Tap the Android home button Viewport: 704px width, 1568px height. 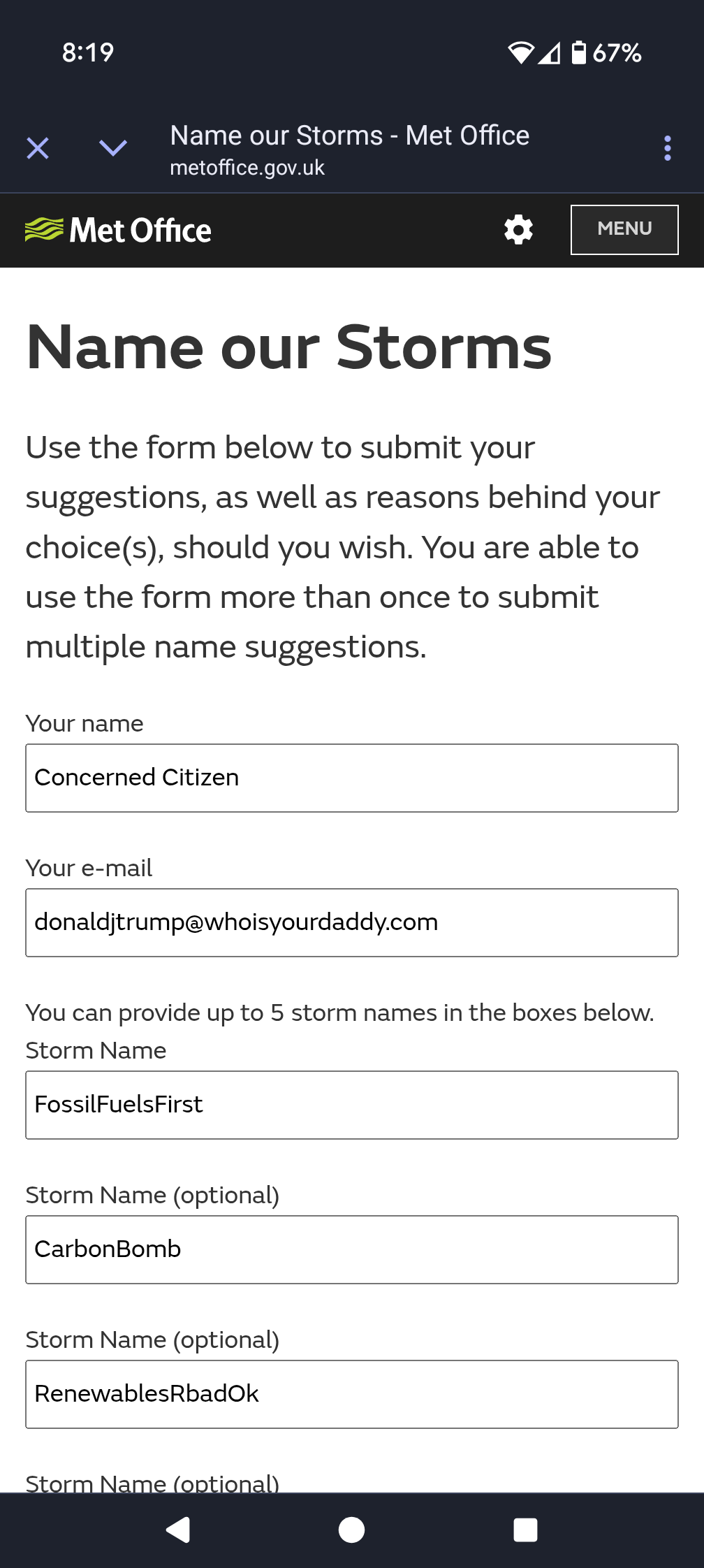tap(351, 1530)
